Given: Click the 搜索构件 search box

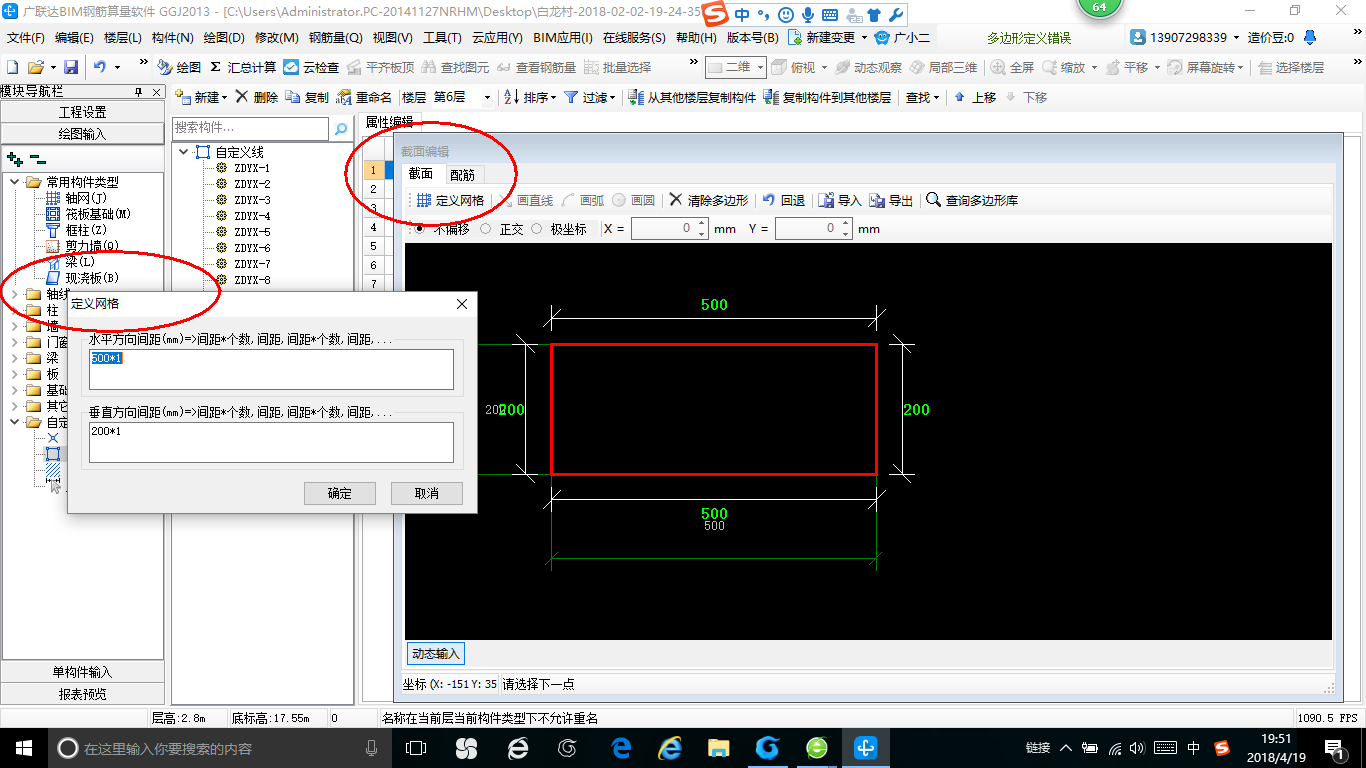Looking at the screenshot, I should tap(250, 128).
